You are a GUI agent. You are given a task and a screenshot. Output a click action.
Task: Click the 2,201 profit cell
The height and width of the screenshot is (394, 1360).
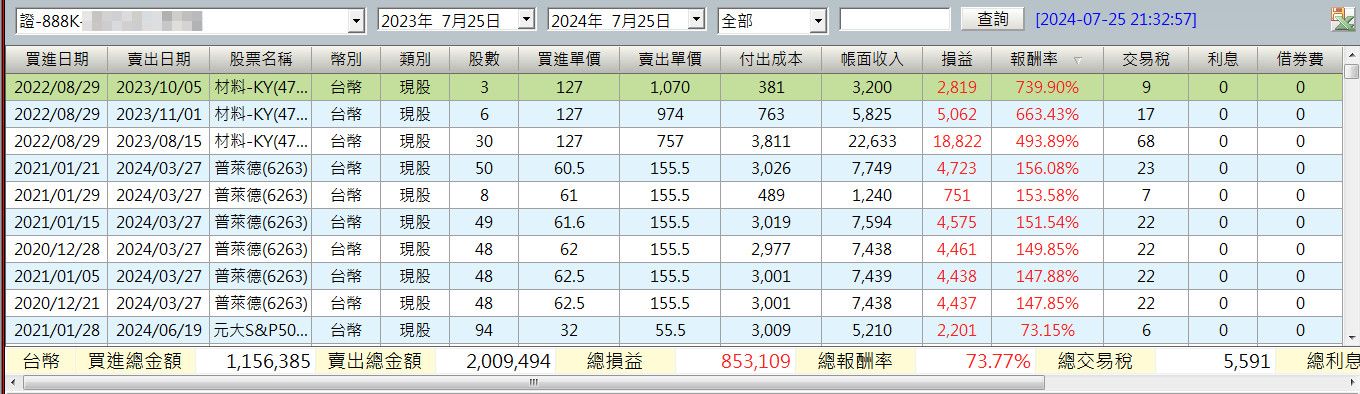point(957,330)
